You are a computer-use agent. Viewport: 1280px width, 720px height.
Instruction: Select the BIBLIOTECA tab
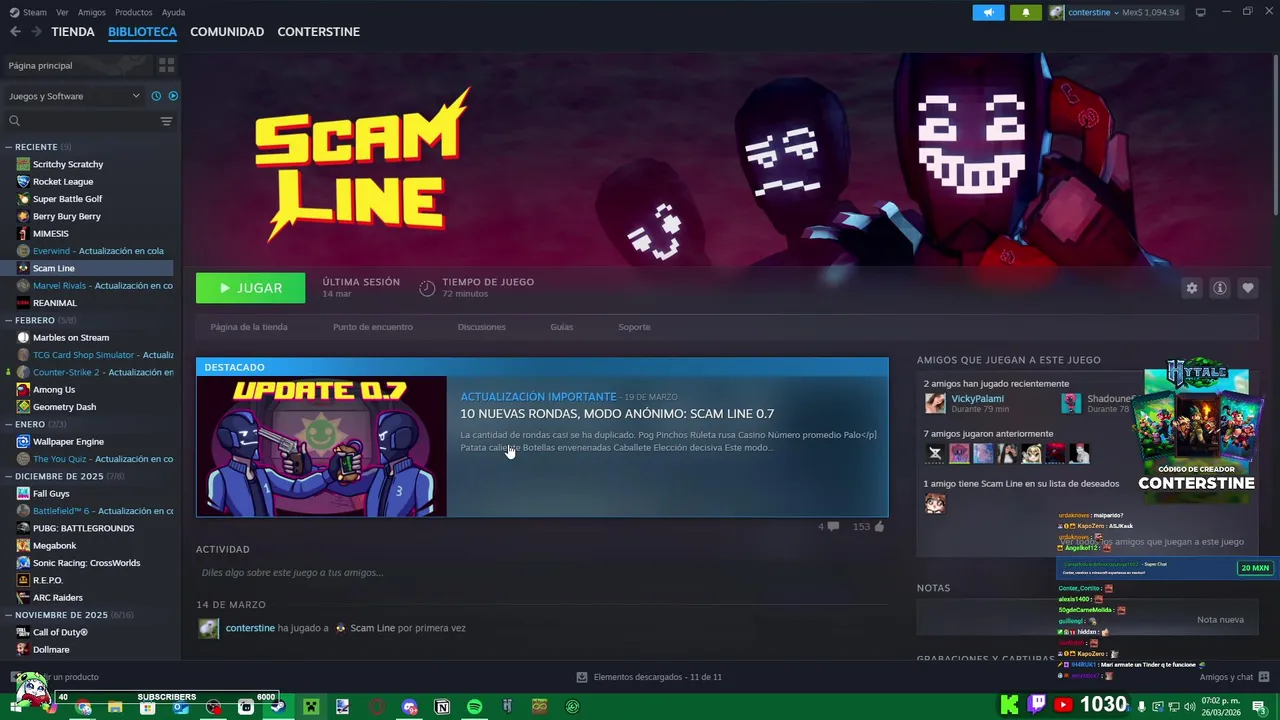pyautogui.click(x=142, y=32)
